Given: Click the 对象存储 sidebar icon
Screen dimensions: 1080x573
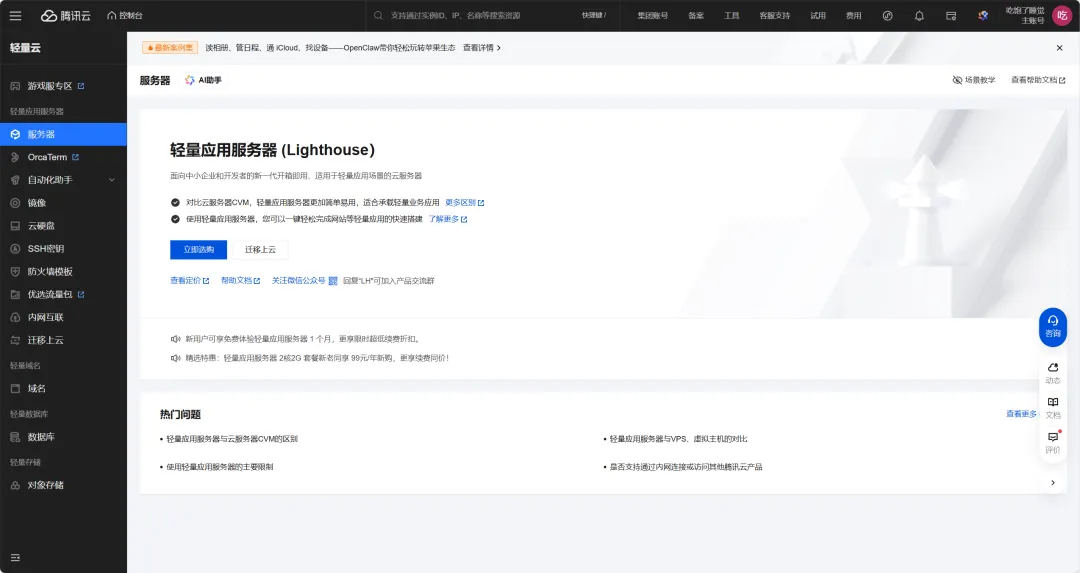Looking at the screenshot, I should point(15,485).
